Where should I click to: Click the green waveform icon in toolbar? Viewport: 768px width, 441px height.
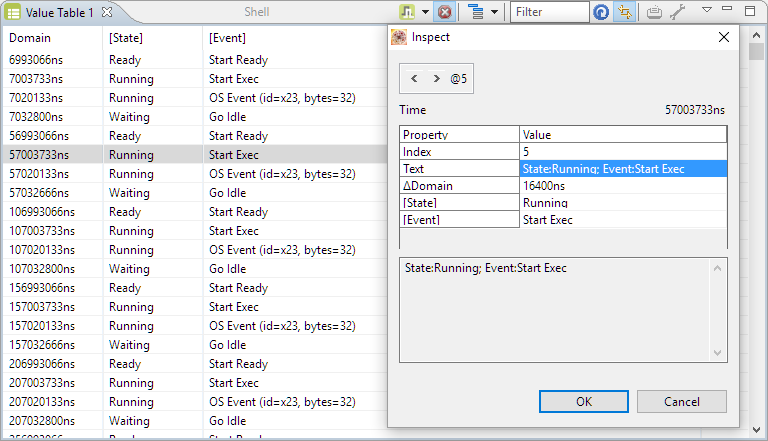point(408,12)
